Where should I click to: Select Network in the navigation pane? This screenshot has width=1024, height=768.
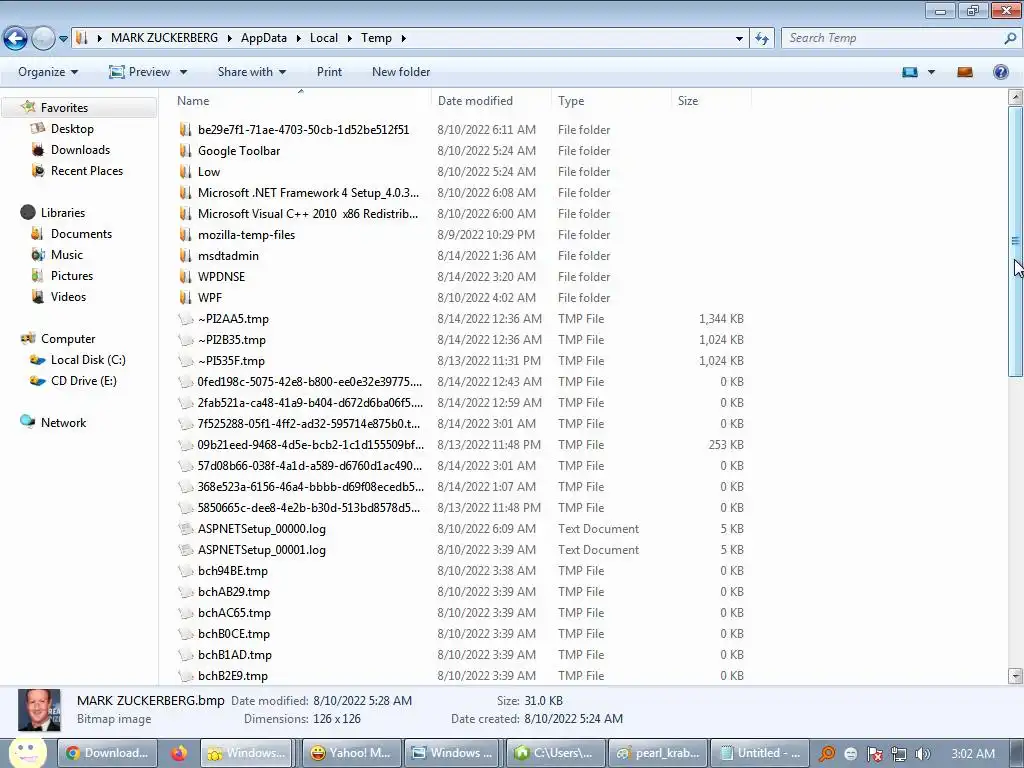63,423
